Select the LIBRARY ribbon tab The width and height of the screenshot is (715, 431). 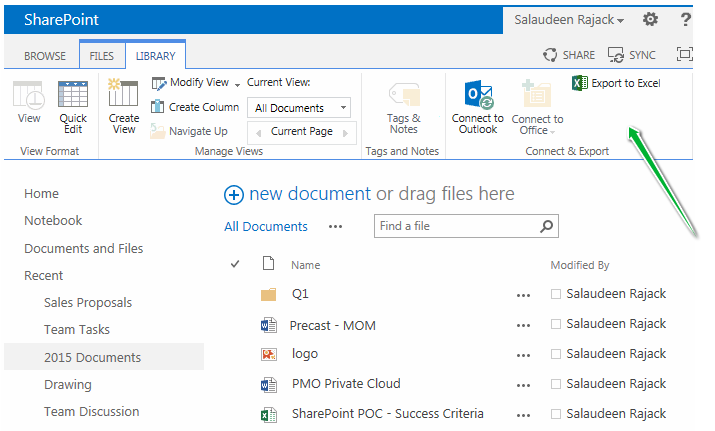click(155, 56)
